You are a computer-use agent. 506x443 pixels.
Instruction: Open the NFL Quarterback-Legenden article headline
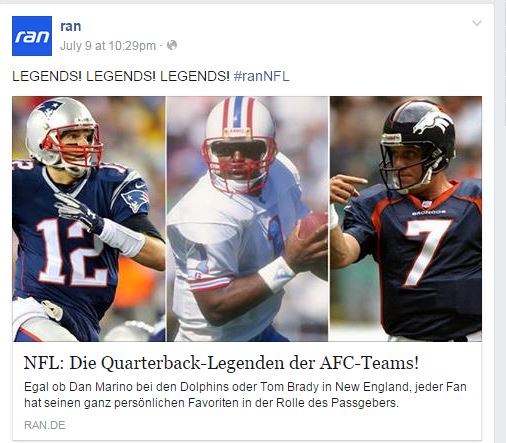pyautogui.click(x=221, y=363)
